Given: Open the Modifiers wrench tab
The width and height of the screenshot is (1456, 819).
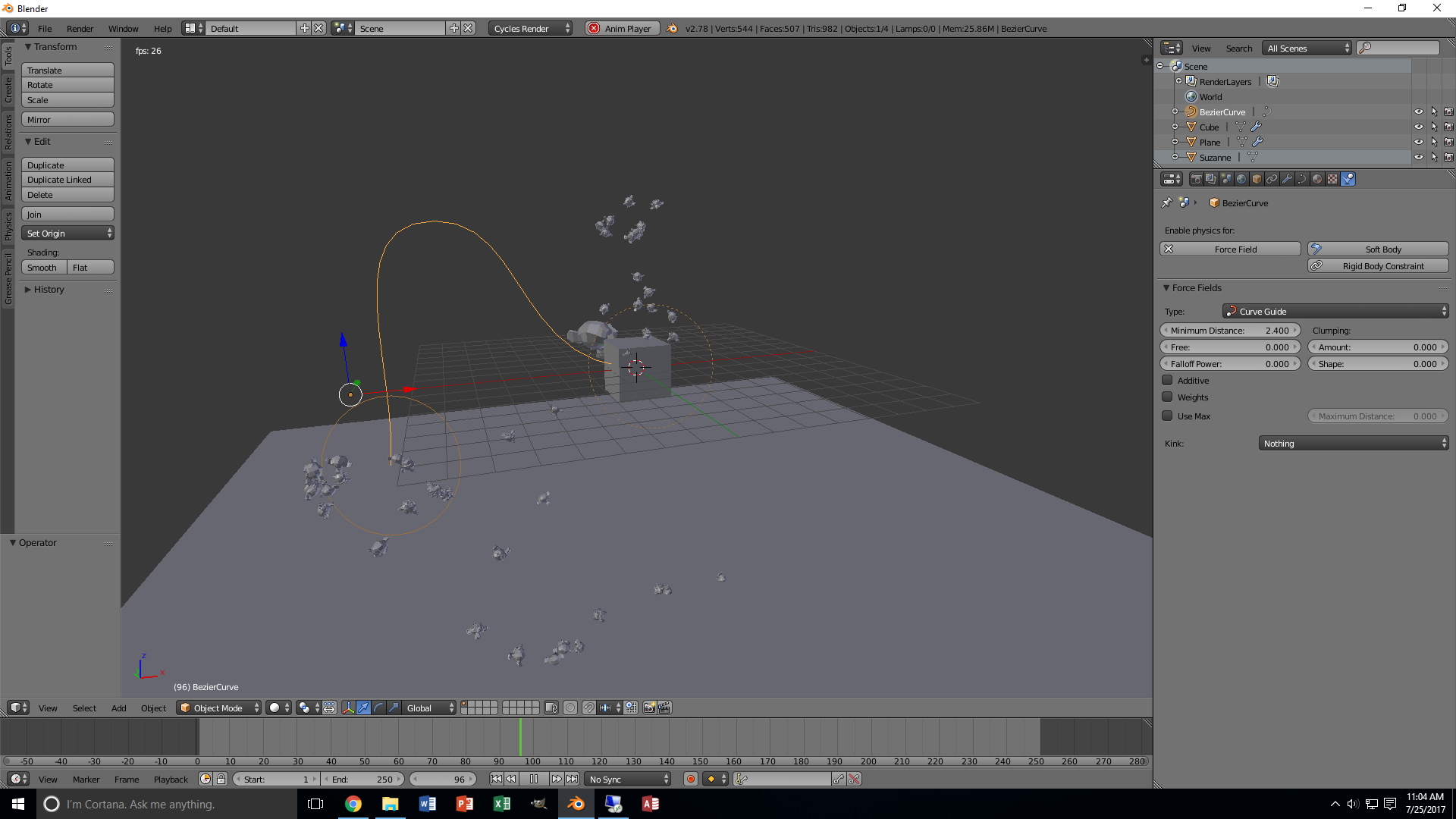Looking at the screenshot, I should tap(1287, 179).
